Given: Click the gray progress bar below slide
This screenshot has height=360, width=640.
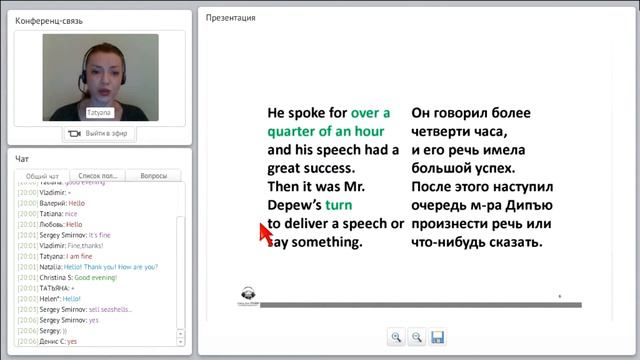Looking at the screenshot, I should (x=421, y=305).
